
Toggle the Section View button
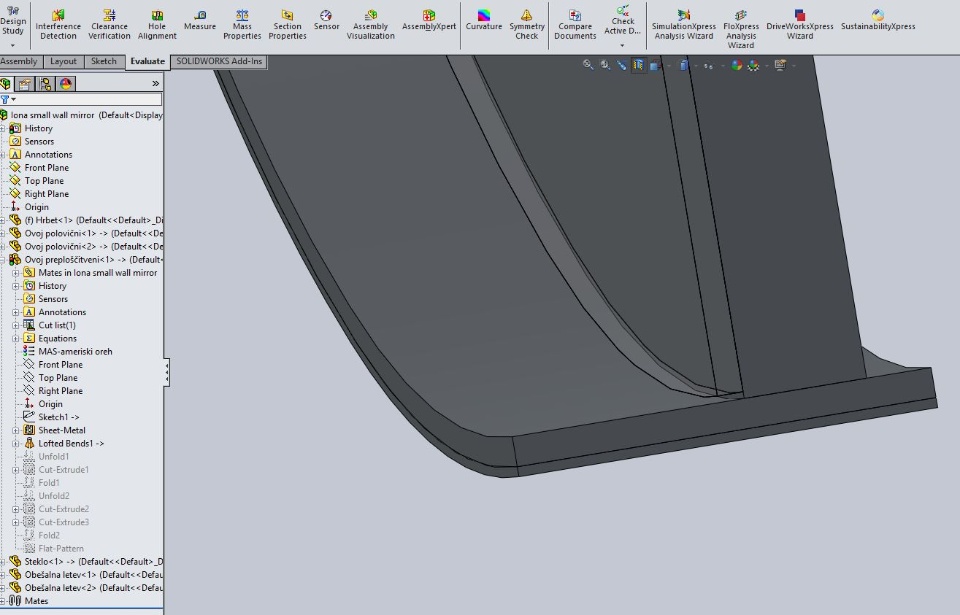point(638,65)
